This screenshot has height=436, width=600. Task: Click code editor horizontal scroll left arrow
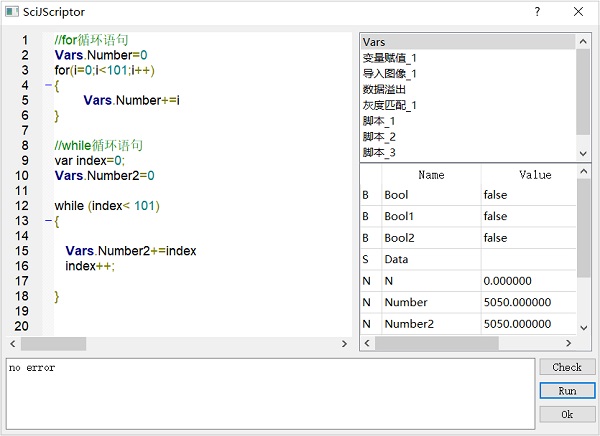(x=13, y=344)
